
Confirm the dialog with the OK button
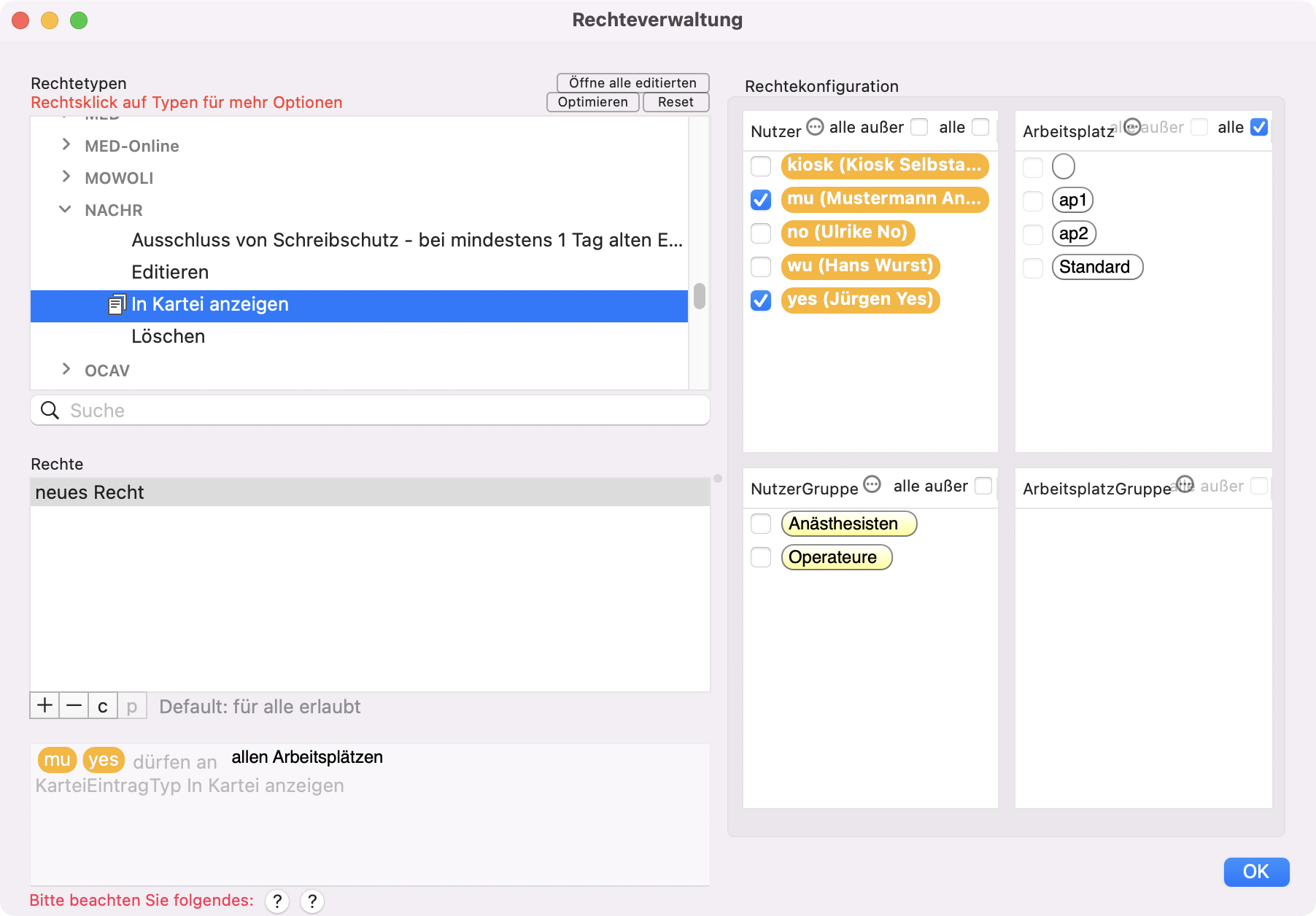(1256, 872)
